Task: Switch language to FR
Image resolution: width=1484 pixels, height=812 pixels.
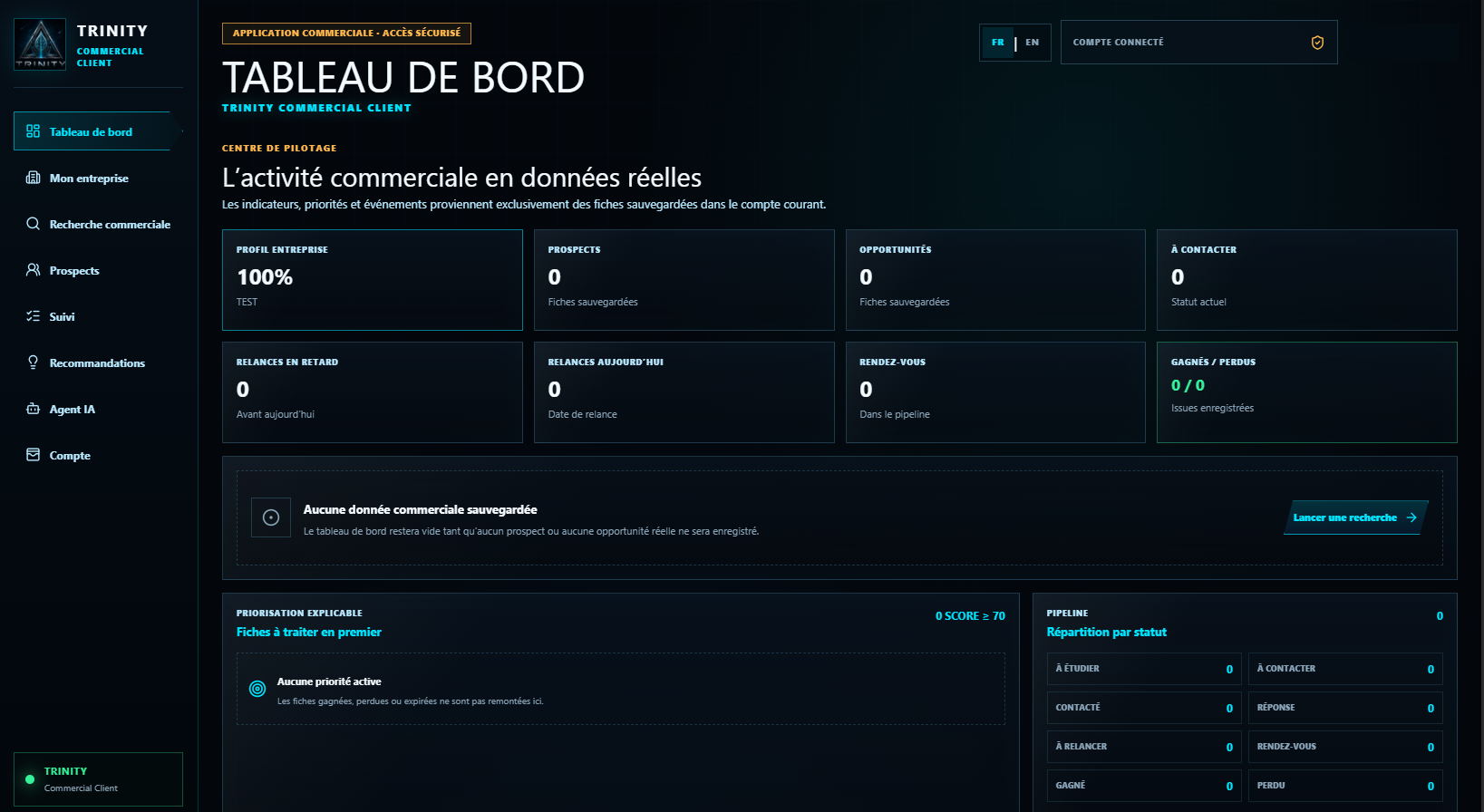Action: click(x=998, y=43)
